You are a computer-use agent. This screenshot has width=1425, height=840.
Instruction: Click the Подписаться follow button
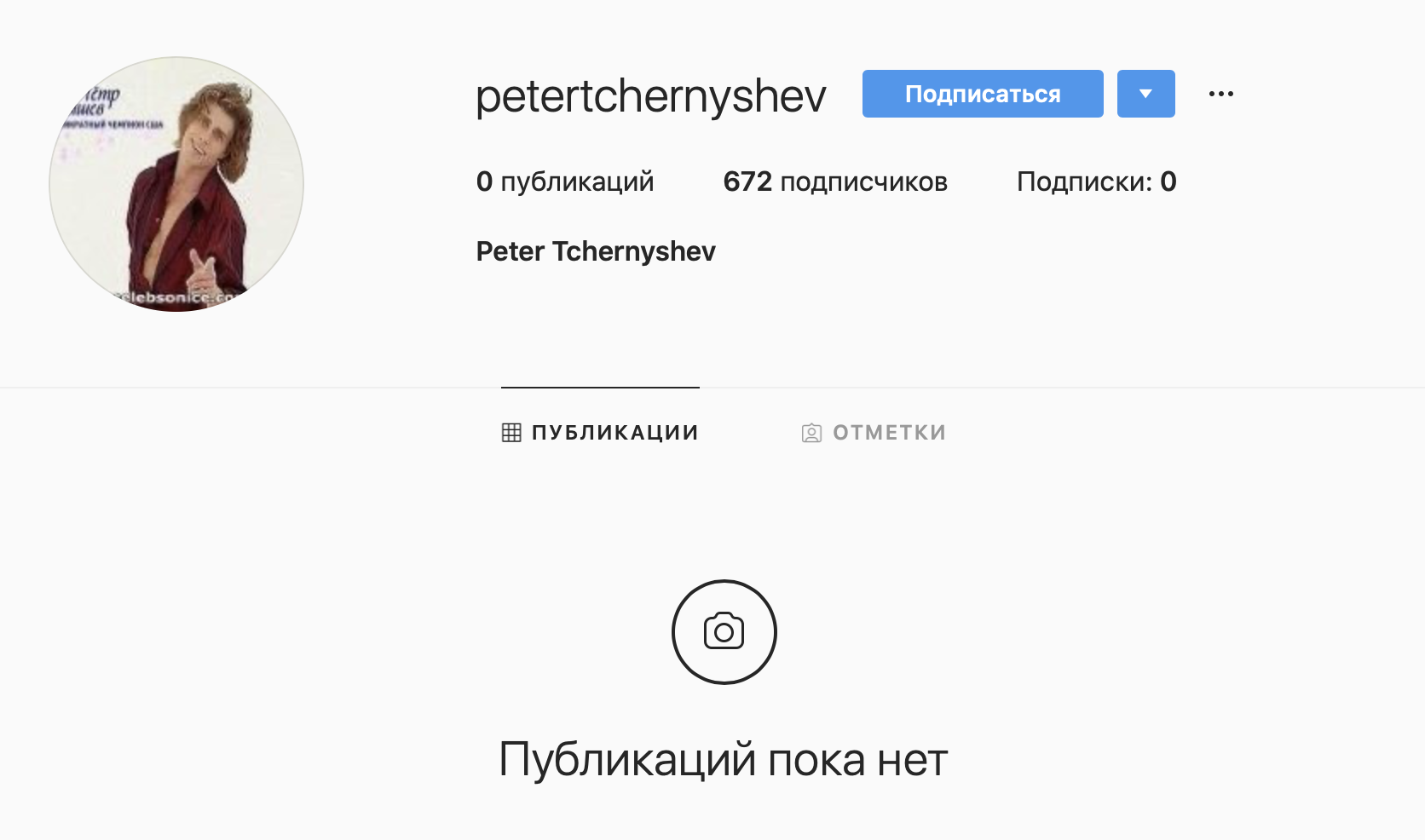tap(983, 94)
